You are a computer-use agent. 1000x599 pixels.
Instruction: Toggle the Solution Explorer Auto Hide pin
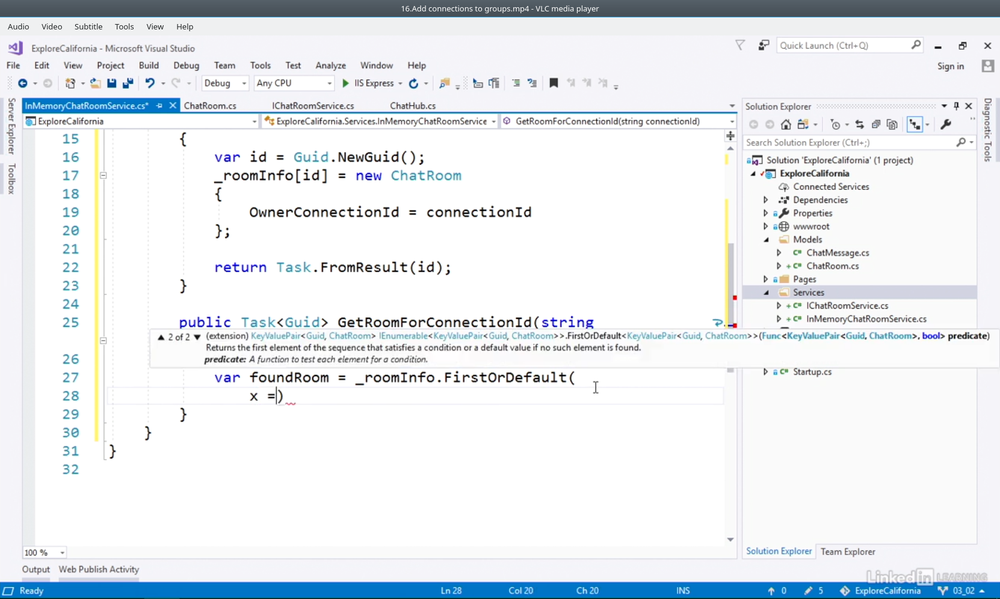point(956,106)
